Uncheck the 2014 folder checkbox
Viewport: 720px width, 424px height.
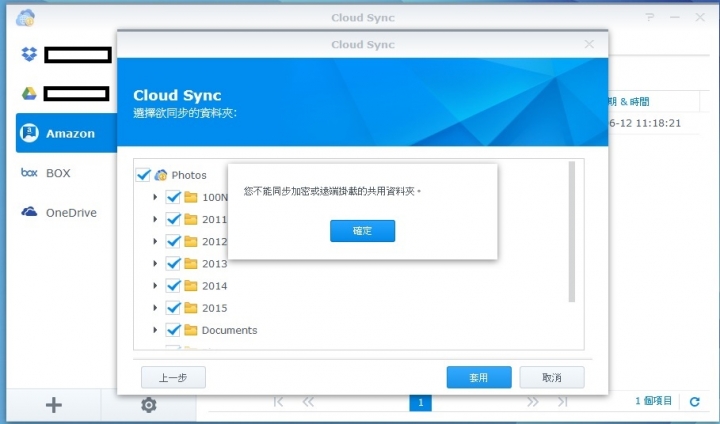coord(173,286)
